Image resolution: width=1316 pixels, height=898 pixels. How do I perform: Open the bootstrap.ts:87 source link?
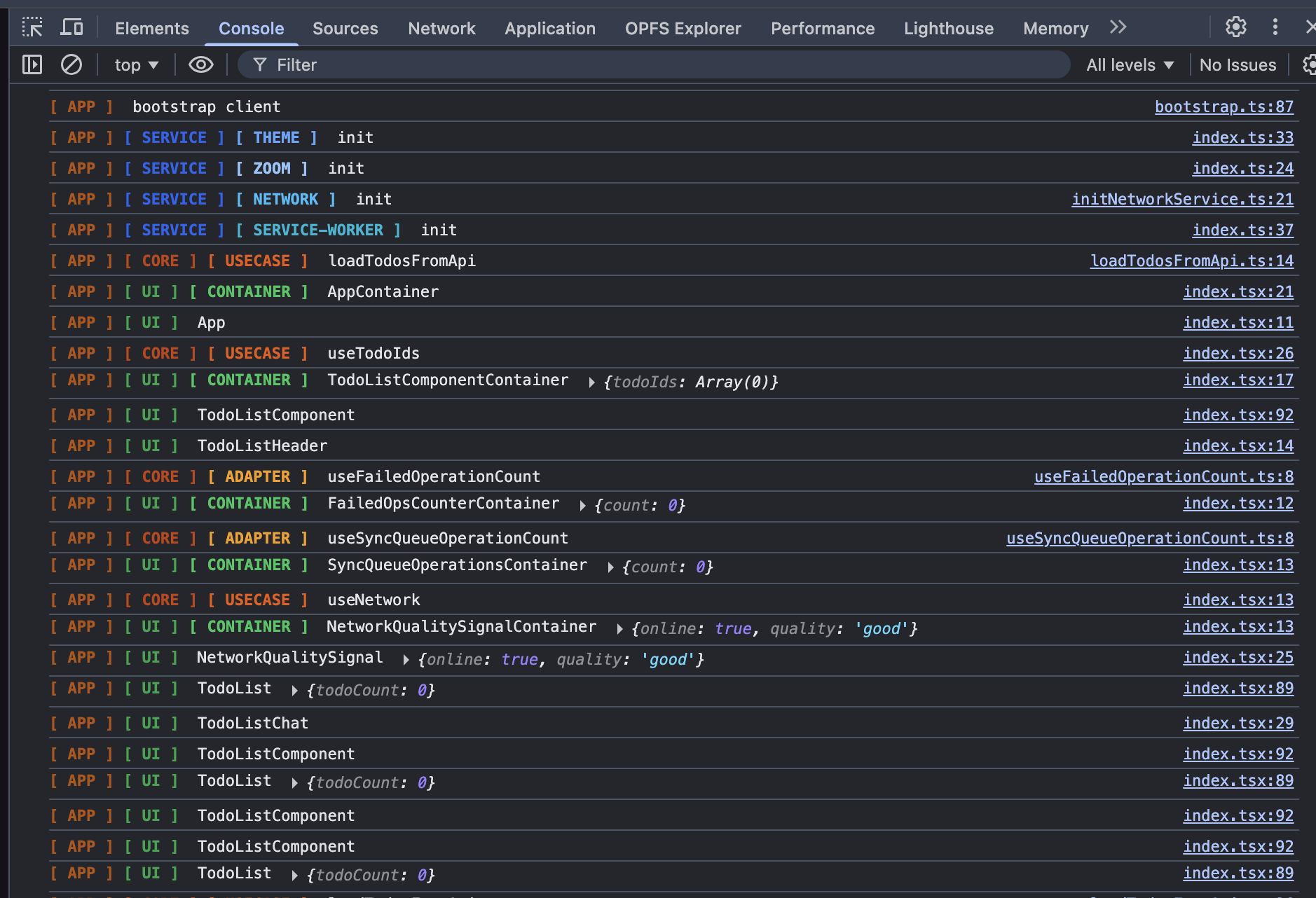1224,106
